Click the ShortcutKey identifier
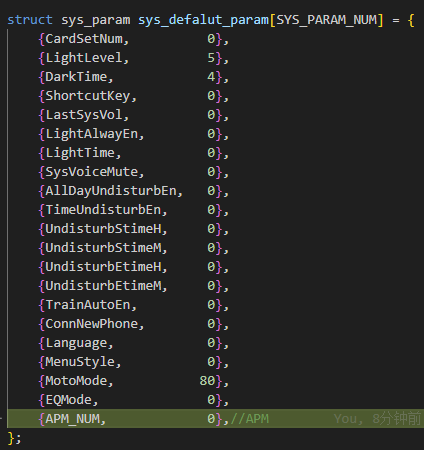424x450 pixels. (x=88, y=96)
